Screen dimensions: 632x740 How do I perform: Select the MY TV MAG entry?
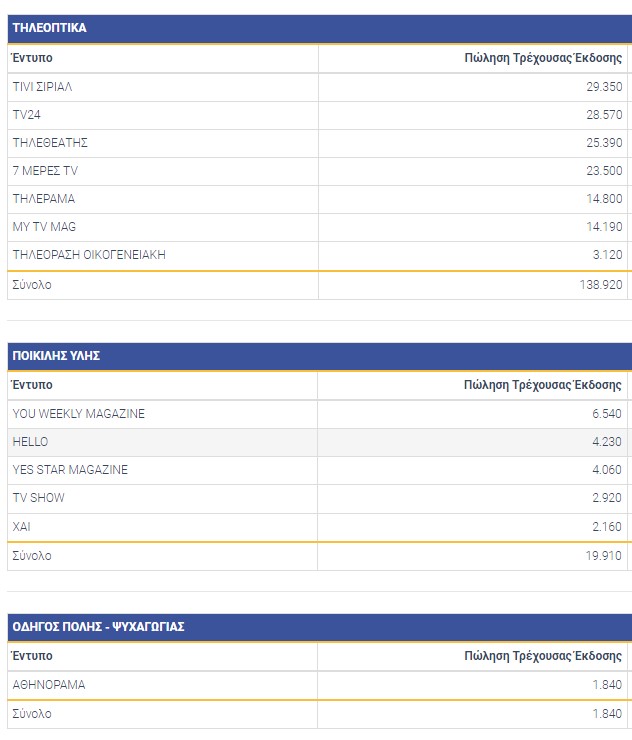44,227
